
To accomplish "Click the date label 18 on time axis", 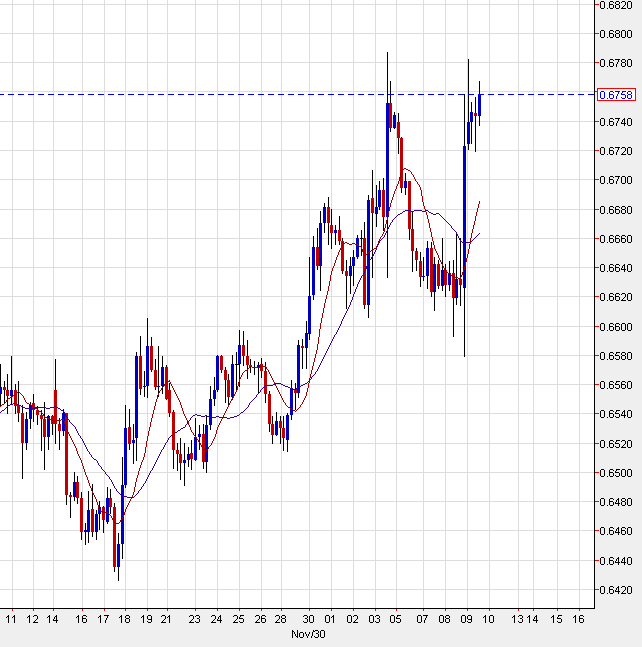I will pyautogui.click(x=124, y=619).
